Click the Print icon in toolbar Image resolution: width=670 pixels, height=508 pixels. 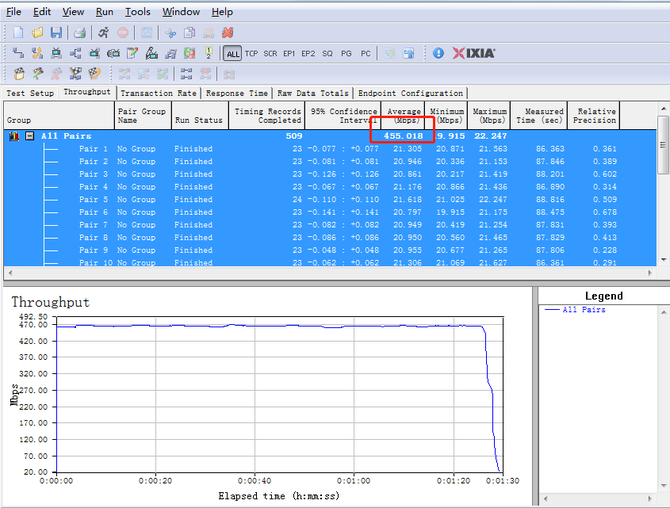[81, 33]
